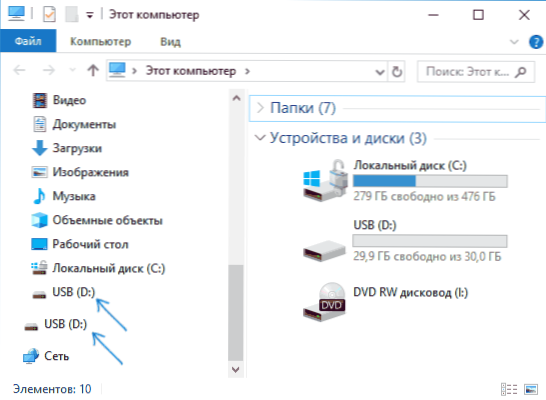The width and height of the screenshot is (546, 400).
Task: Open Customize Quick Access Toolbar dropdown
Action: 90,15
